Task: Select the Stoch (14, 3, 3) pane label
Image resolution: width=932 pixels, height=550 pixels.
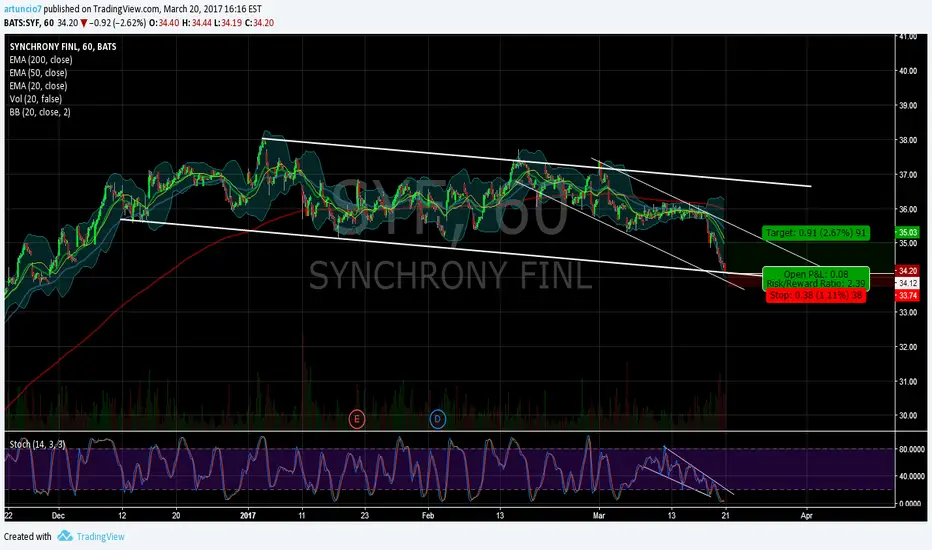Action: click(37, 444)
